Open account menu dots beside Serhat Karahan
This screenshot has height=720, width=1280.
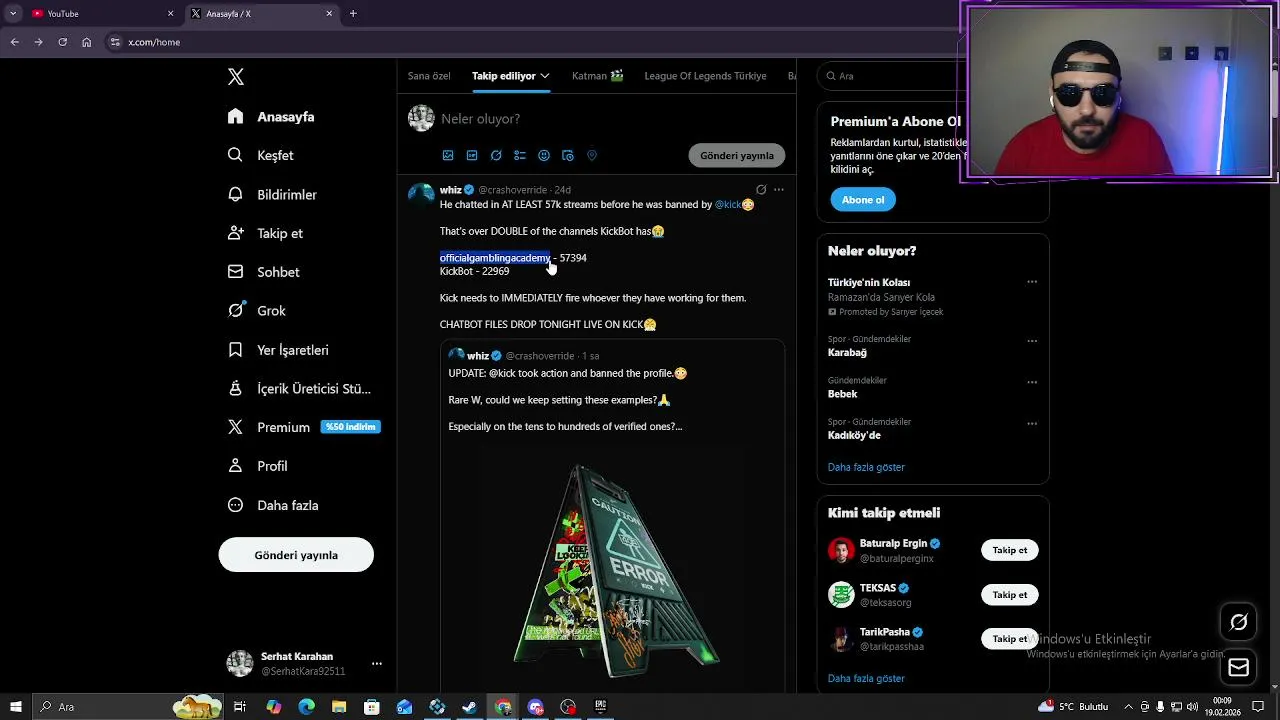377,663
